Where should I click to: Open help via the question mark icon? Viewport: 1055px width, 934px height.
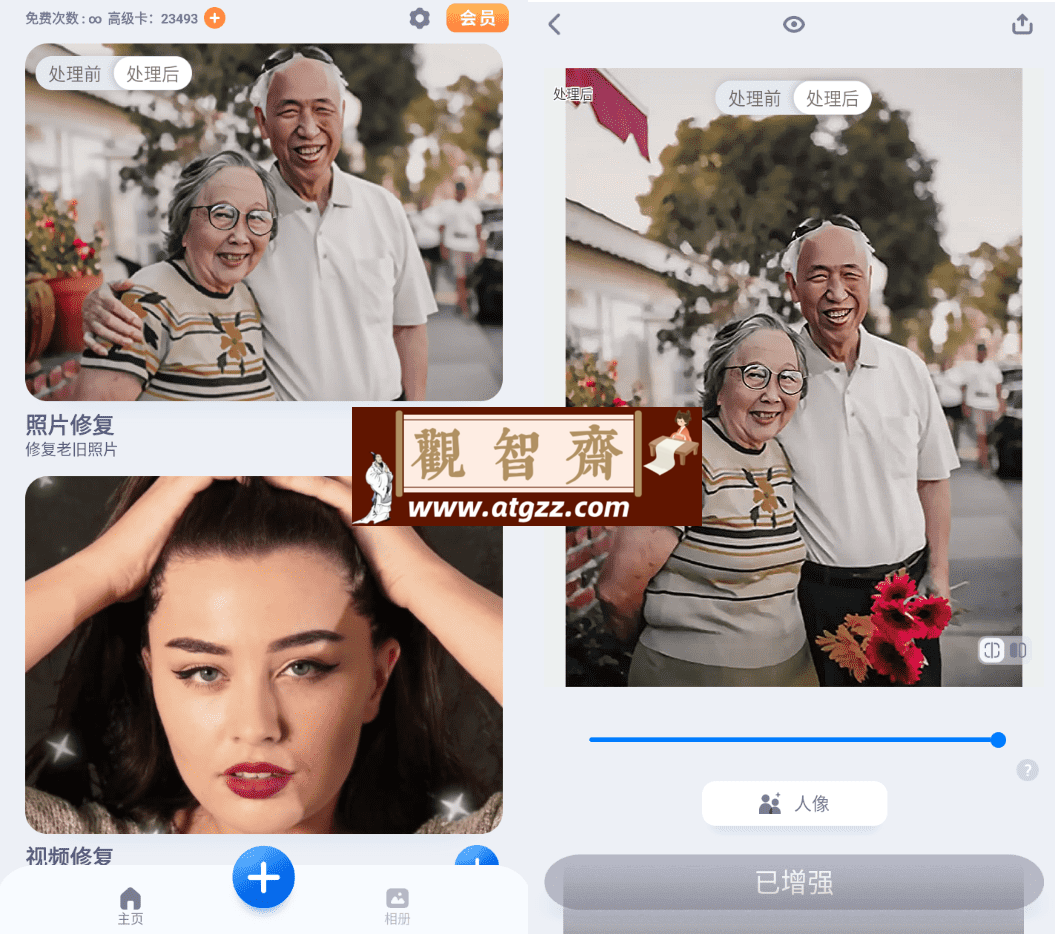(x=1027, y=770)
